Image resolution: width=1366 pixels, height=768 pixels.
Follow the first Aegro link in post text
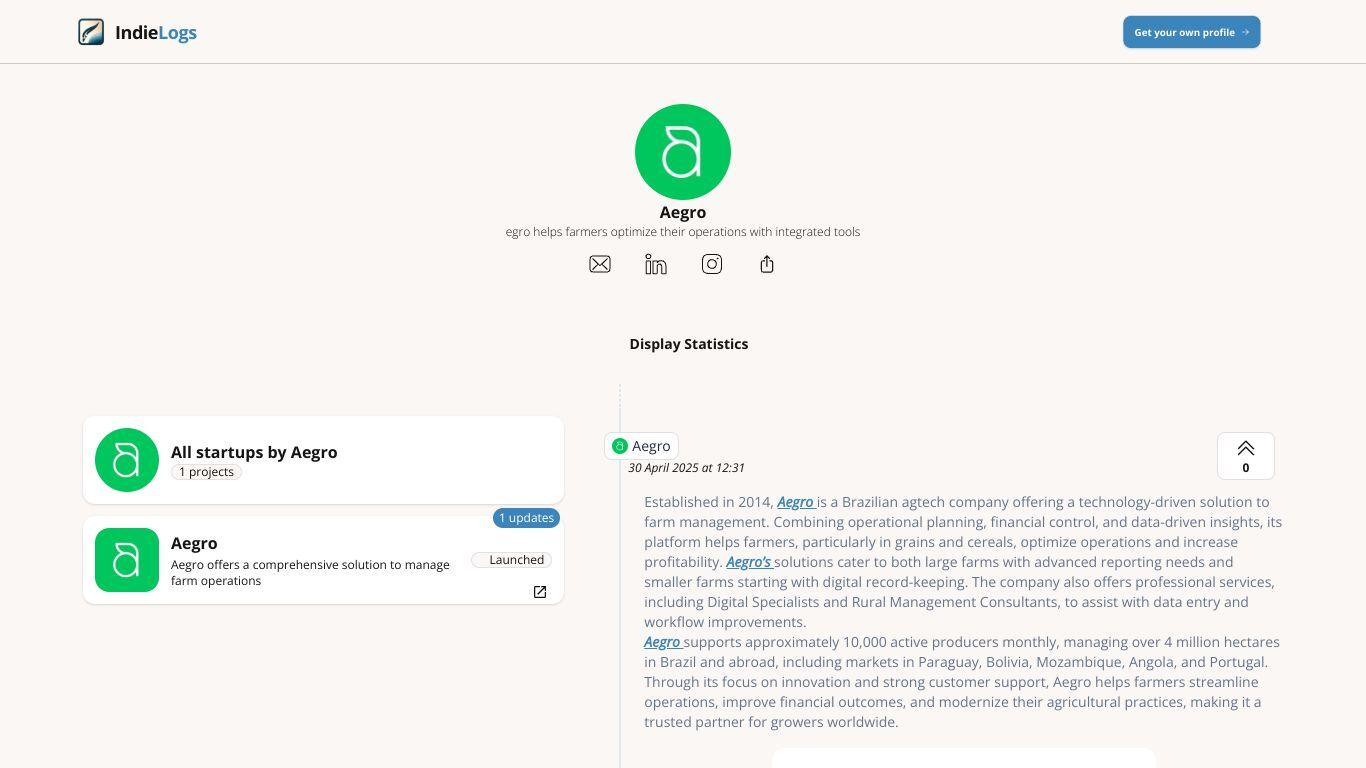click(x=796, y=502)
